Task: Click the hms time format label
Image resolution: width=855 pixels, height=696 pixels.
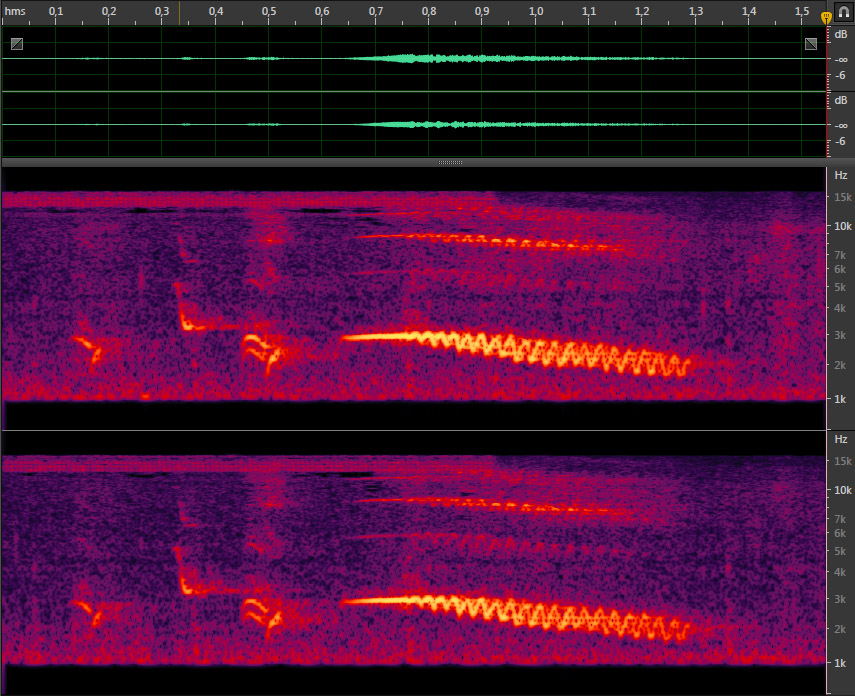Action: point(13,11)
